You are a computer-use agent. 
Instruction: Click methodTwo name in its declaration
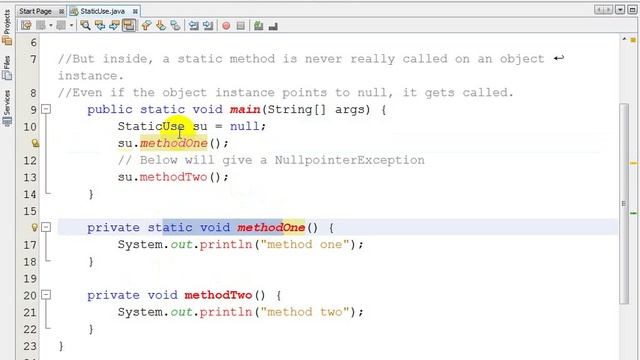coord(218,295)
